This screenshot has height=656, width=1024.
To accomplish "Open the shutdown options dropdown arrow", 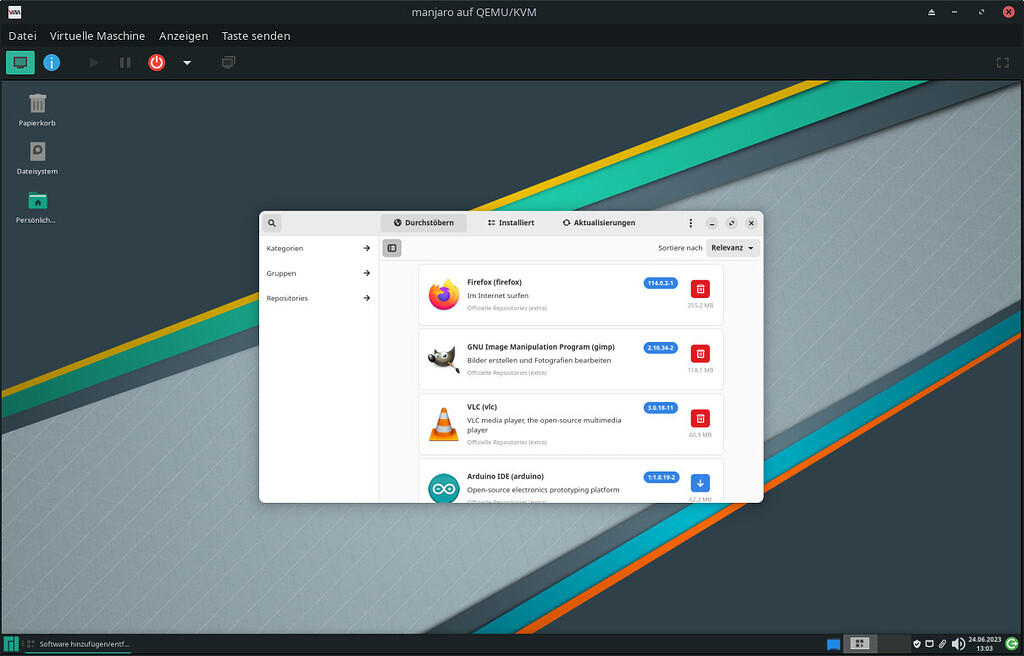I will point(186,62).
